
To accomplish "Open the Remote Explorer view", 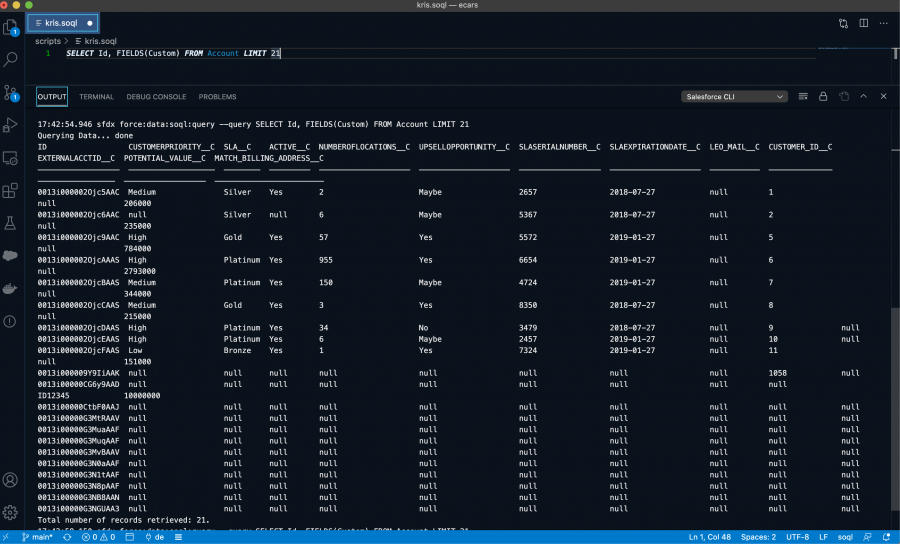I will [10, 158].
